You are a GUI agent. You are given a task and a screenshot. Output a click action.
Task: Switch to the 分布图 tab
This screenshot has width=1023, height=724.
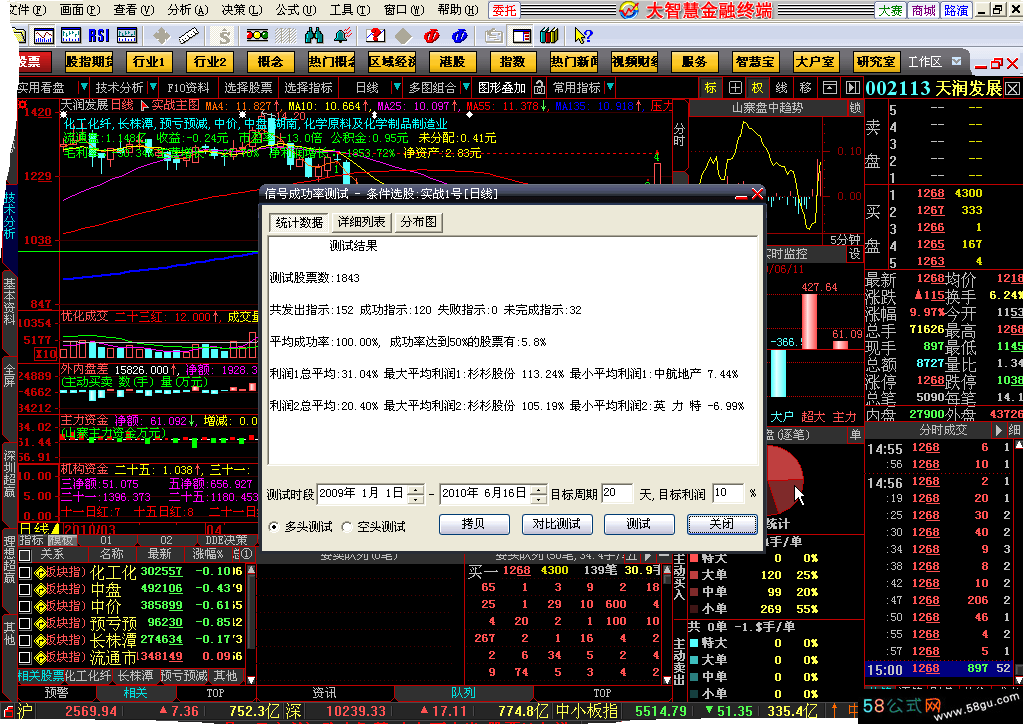pos(418,222)
